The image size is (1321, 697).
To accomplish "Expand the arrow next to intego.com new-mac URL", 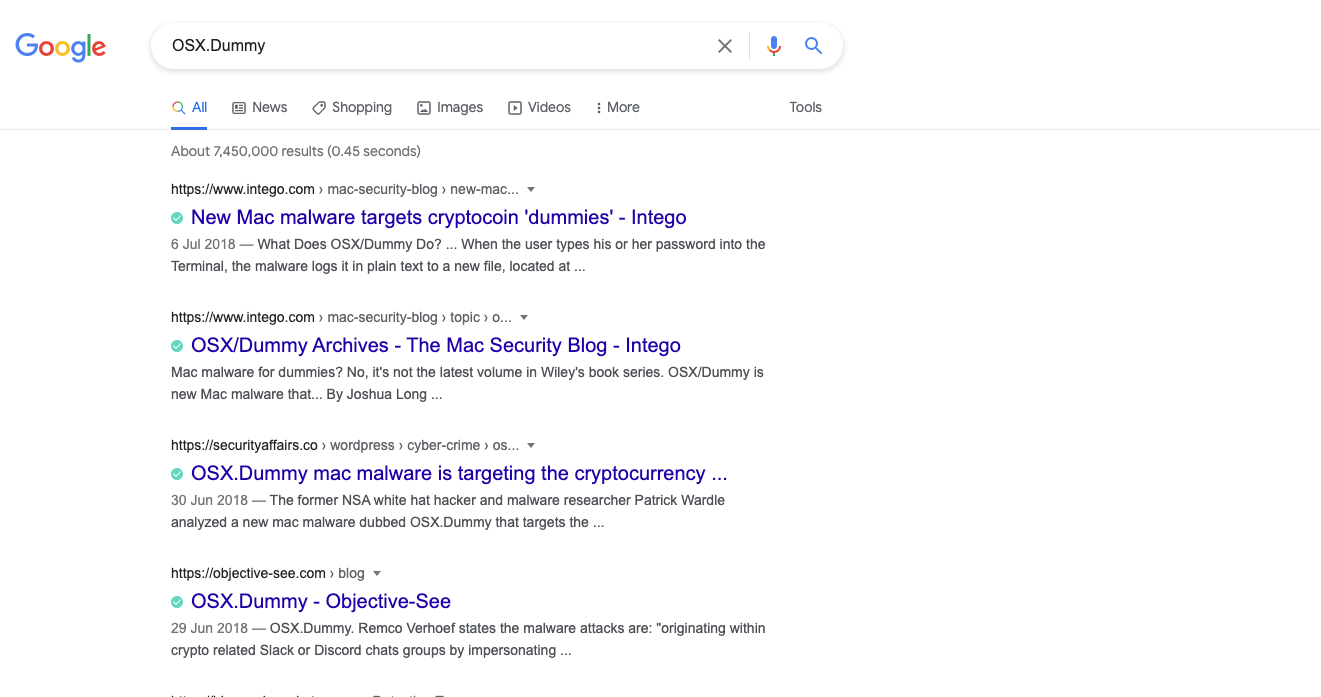I will coord(531,189).
